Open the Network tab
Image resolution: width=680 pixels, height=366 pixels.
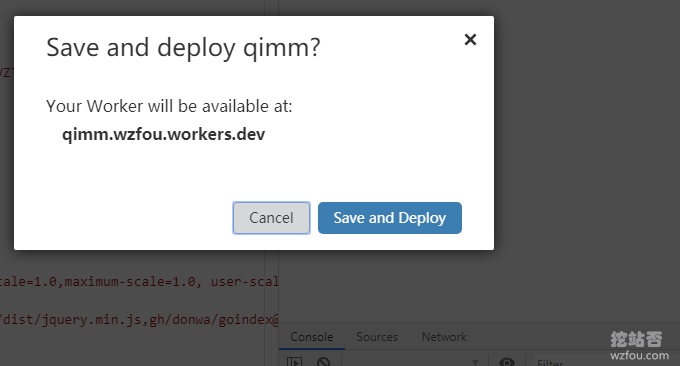(x=444, y=337)
